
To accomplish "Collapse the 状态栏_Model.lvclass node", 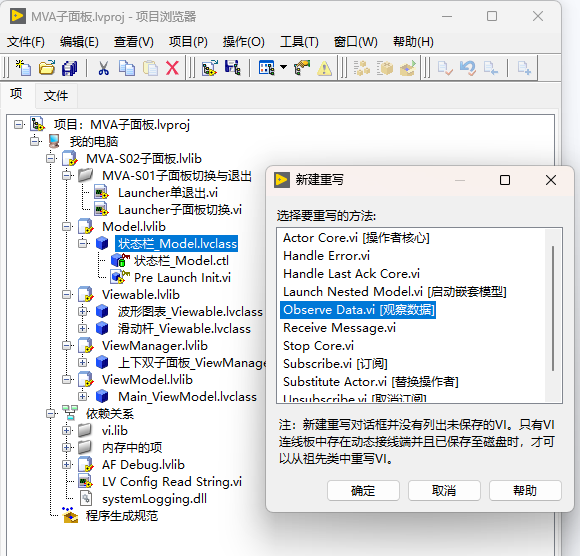I will (83, 244).
